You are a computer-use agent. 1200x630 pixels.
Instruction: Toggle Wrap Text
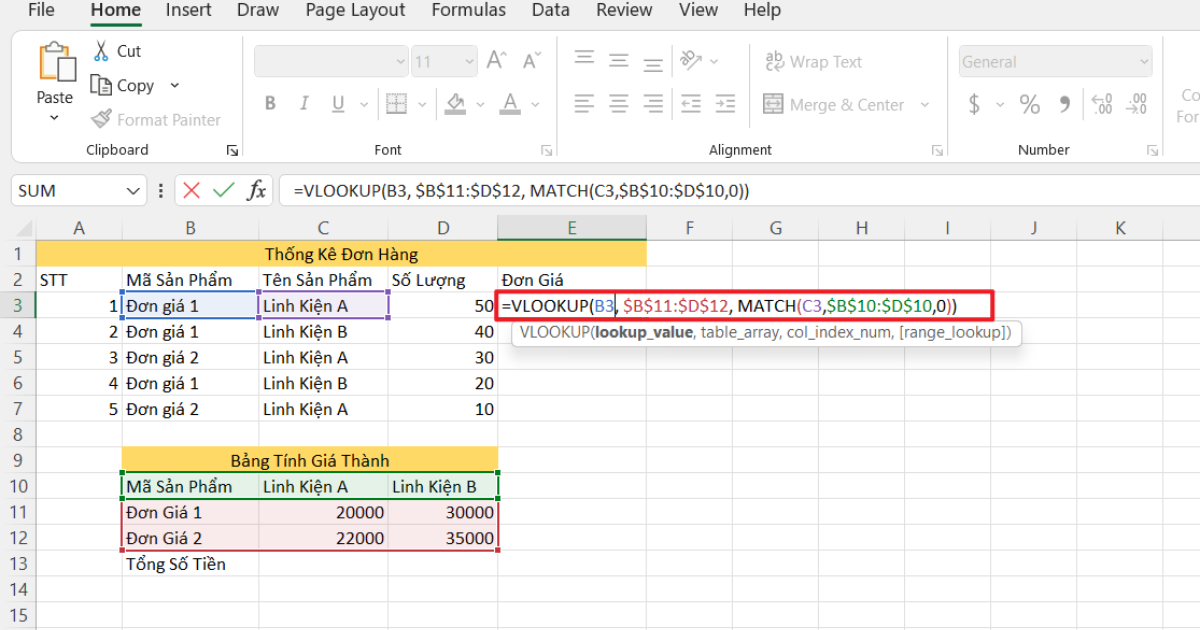[x=813, y=62]
